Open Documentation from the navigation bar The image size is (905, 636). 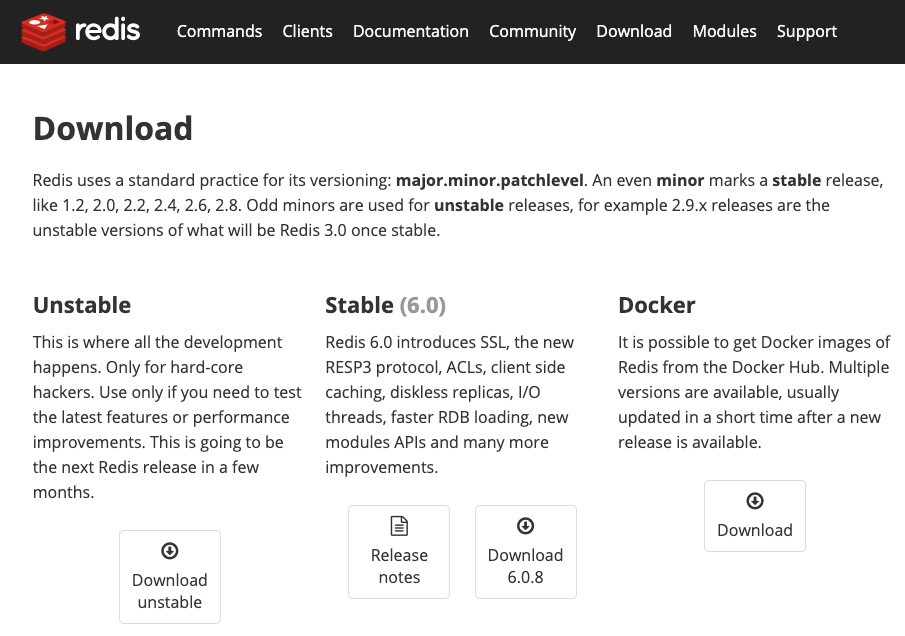click(410, 31)
